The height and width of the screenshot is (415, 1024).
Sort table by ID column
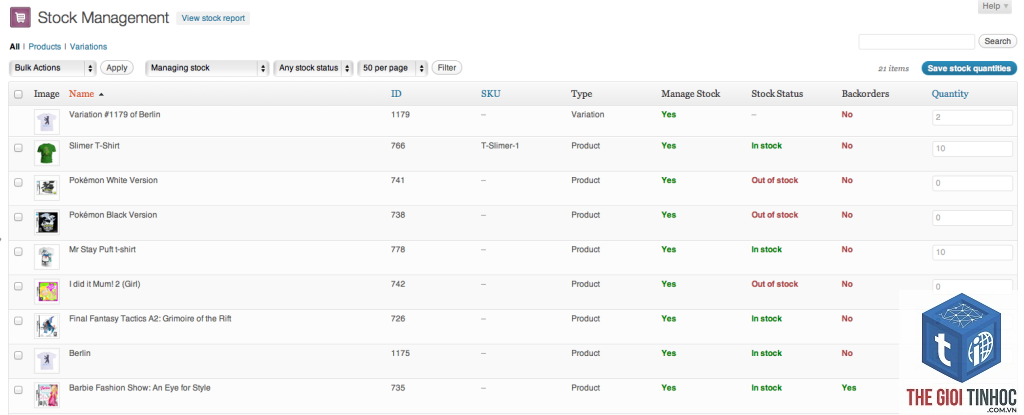click(x=396, y=94)
